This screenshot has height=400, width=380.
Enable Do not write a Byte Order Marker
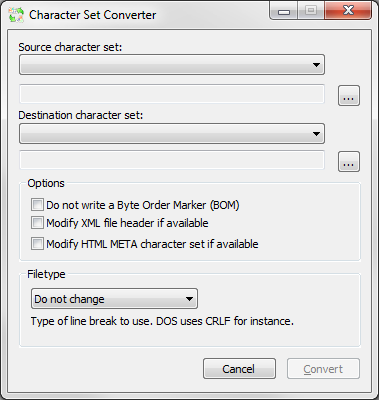(37, 205)
